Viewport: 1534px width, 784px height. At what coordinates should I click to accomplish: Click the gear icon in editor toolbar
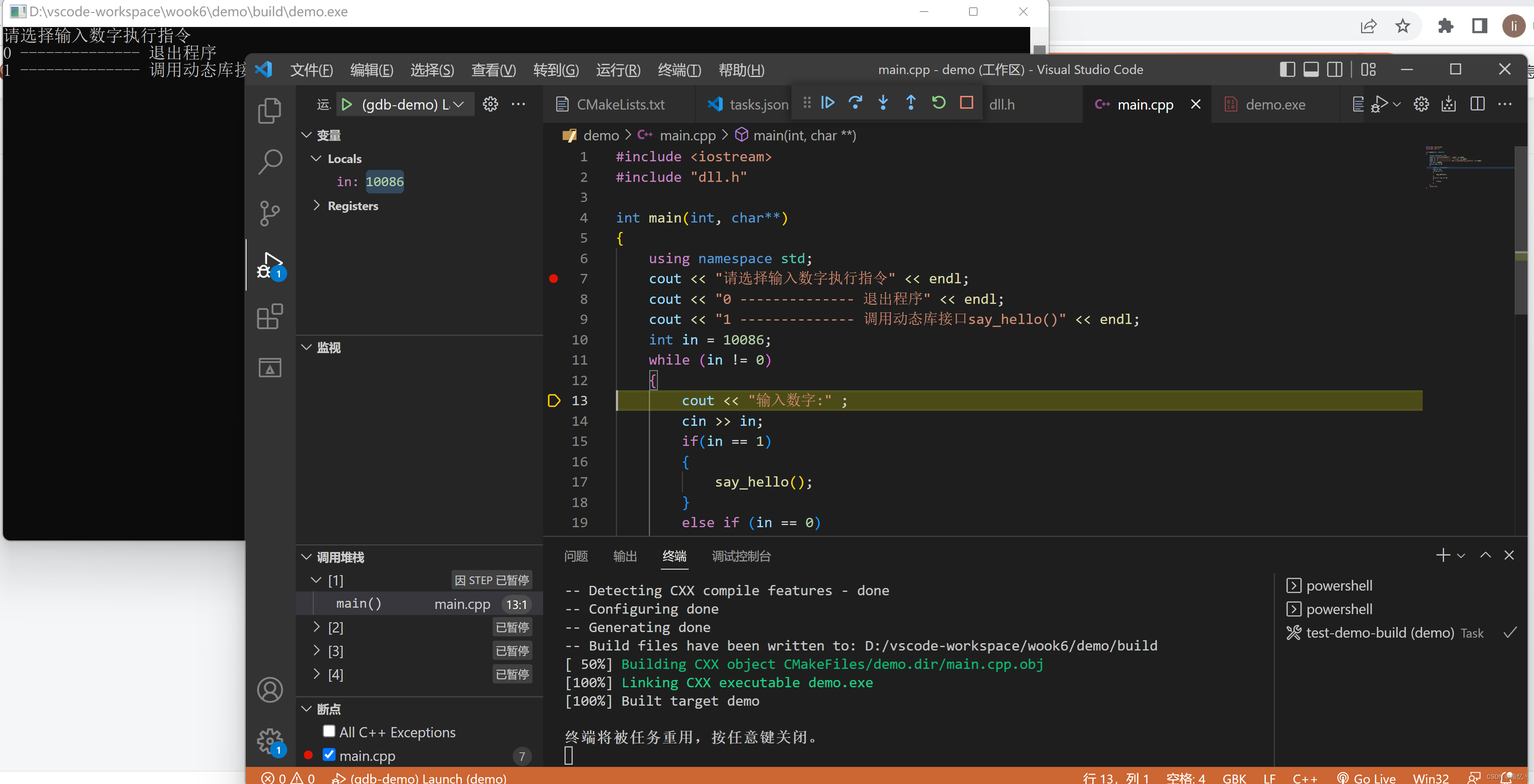[x=1421, y=104]
